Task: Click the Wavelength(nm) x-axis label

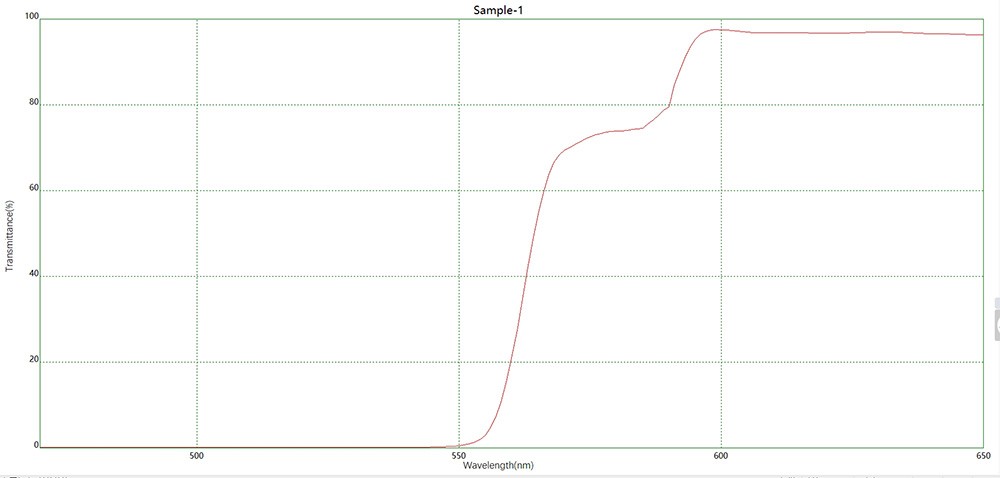Action: [499, 465]
